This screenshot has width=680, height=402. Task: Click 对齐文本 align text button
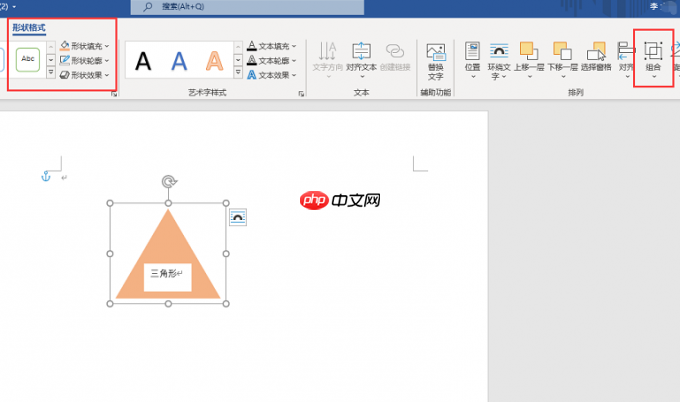361,60
